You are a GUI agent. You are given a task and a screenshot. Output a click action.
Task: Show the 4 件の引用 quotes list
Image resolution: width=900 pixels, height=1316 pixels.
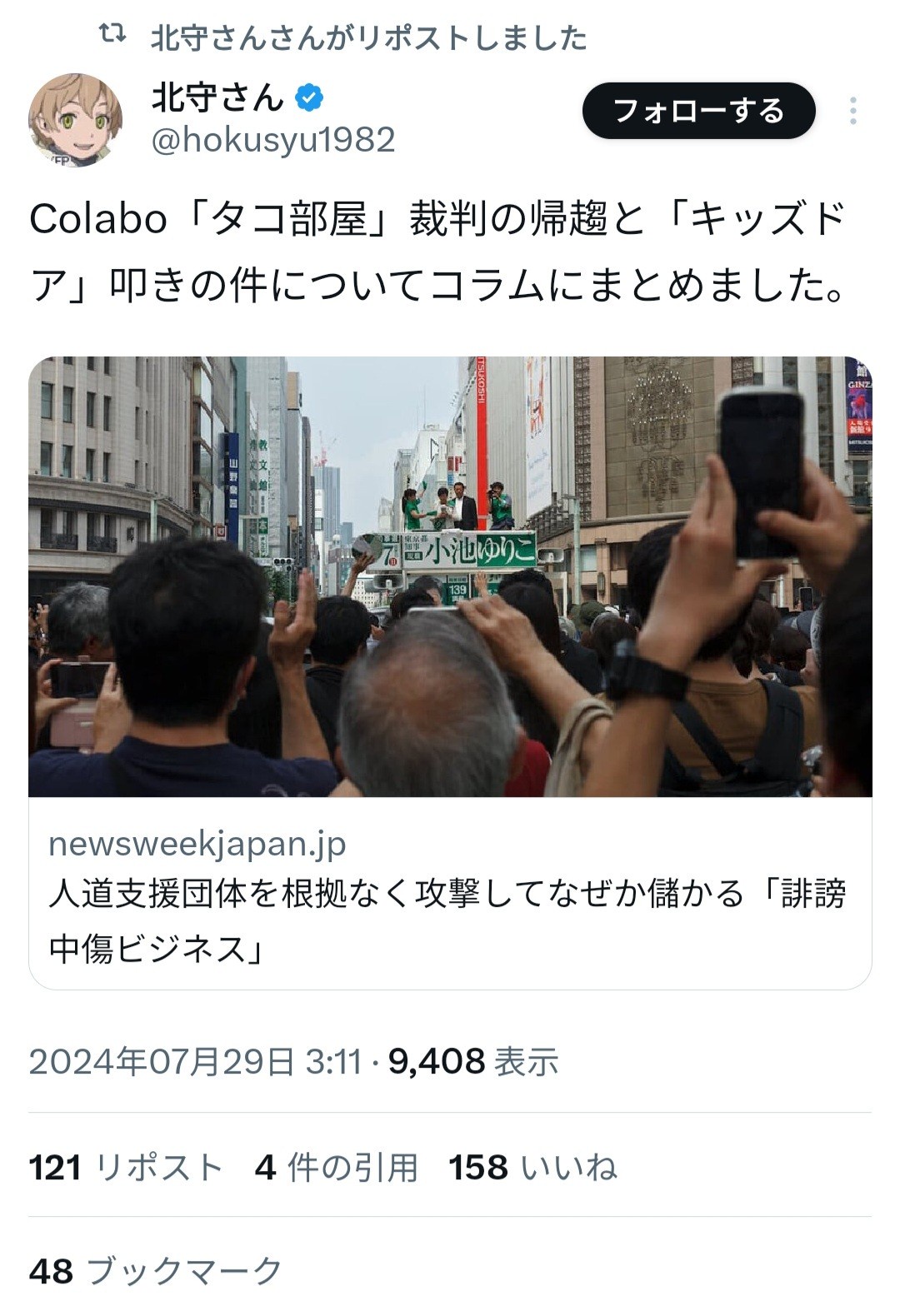coord(337,1167)
